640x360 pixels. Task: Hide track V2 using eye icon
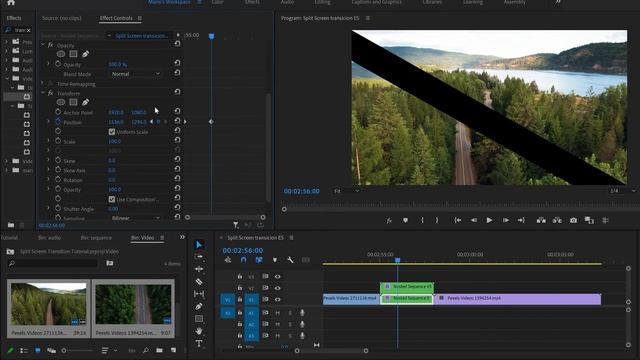(x=278, y=288)
